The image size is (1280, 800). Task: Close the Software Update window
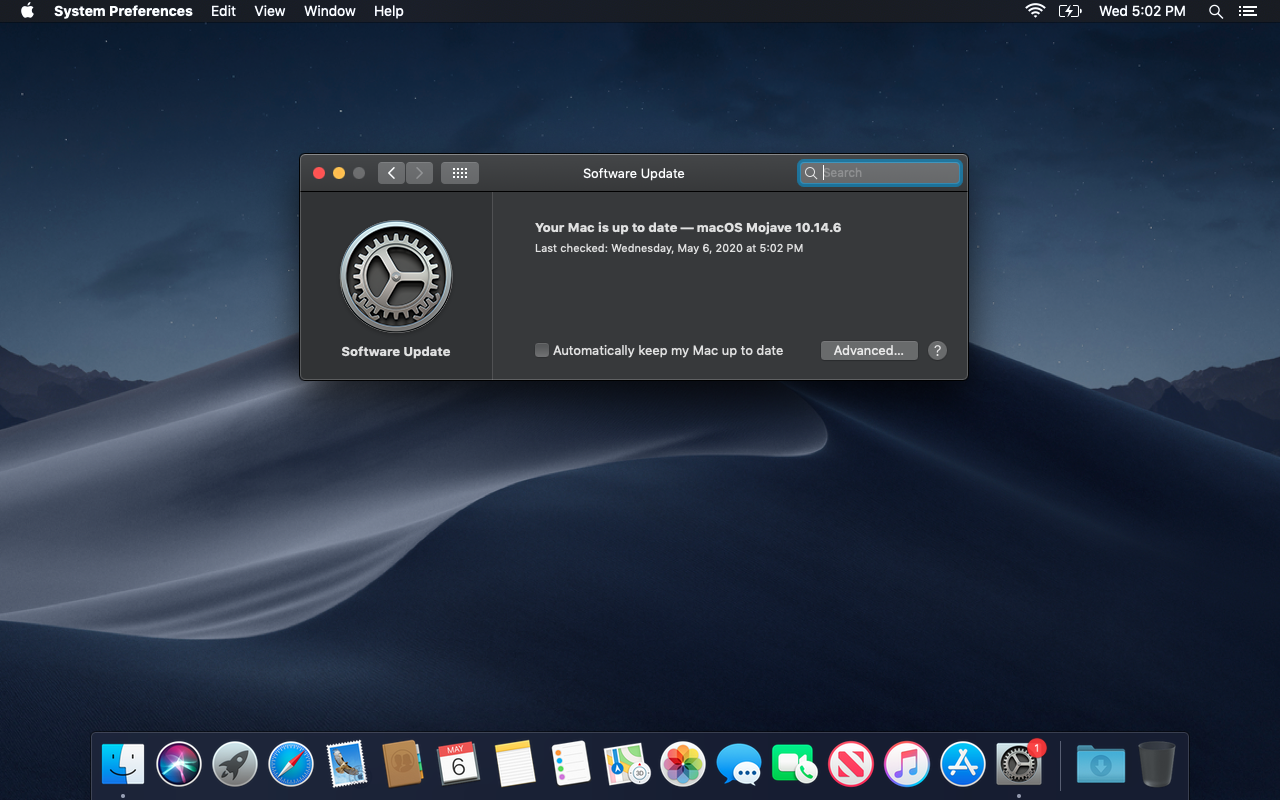pos(319,173)
